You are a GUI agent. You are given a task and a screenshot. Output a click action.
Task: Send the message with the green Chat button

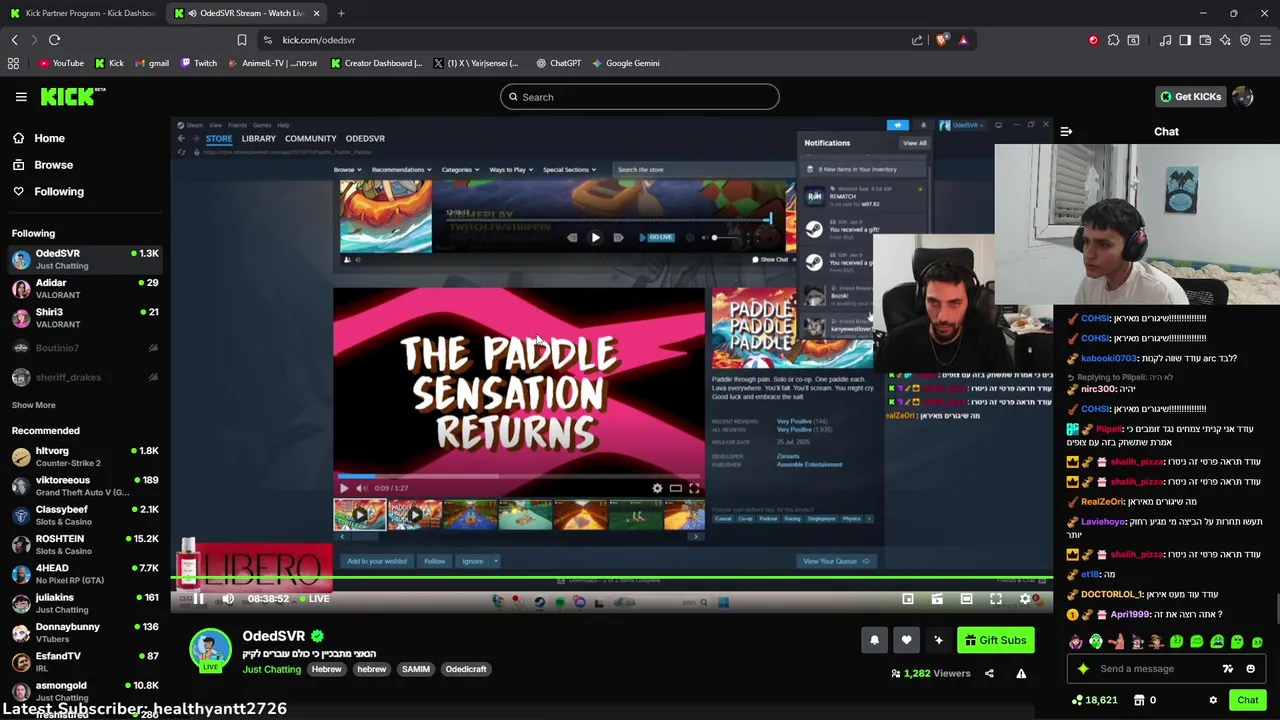[x=1247, y=700]
